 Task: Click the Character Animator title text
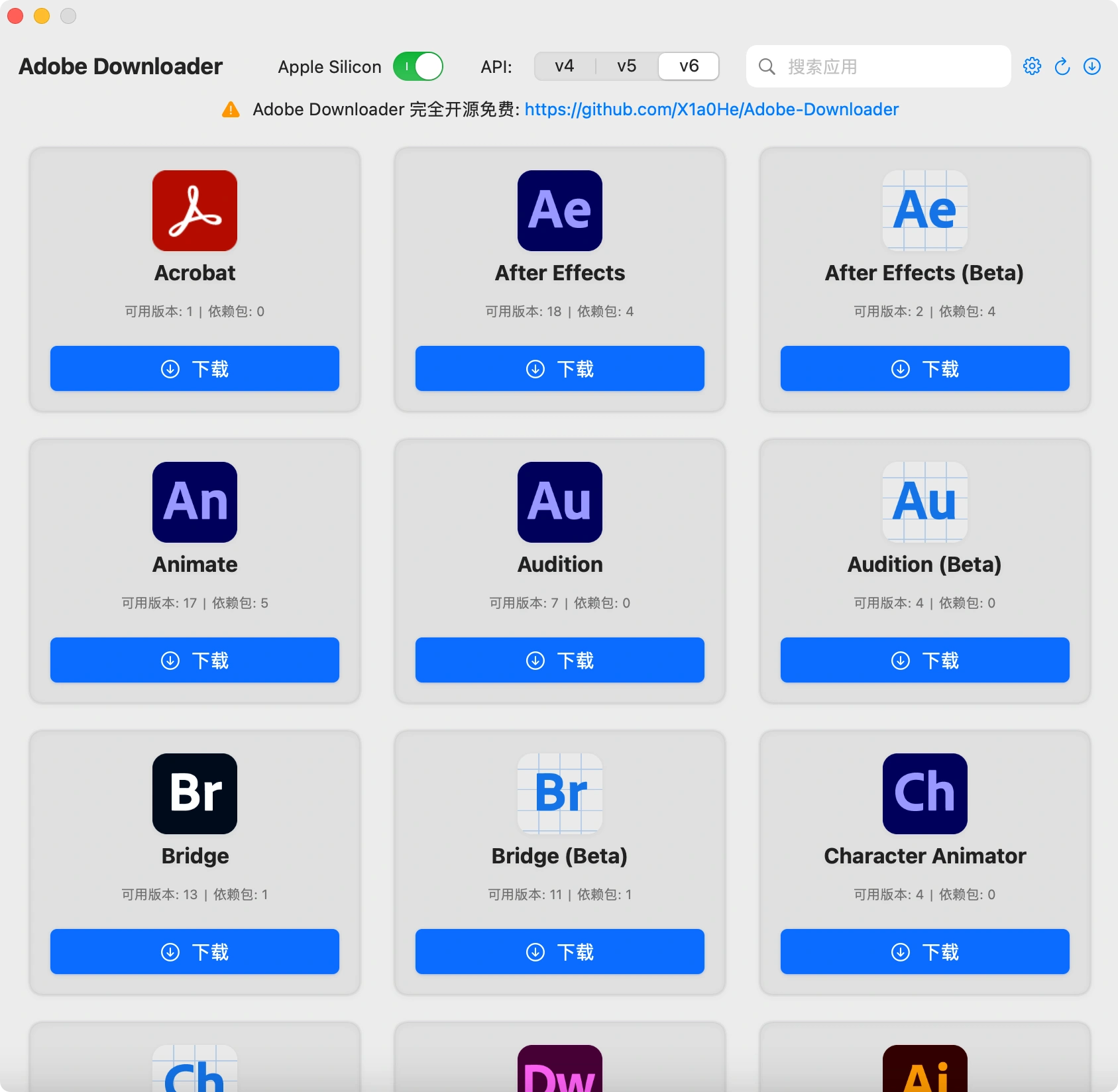tap(925, 856)
